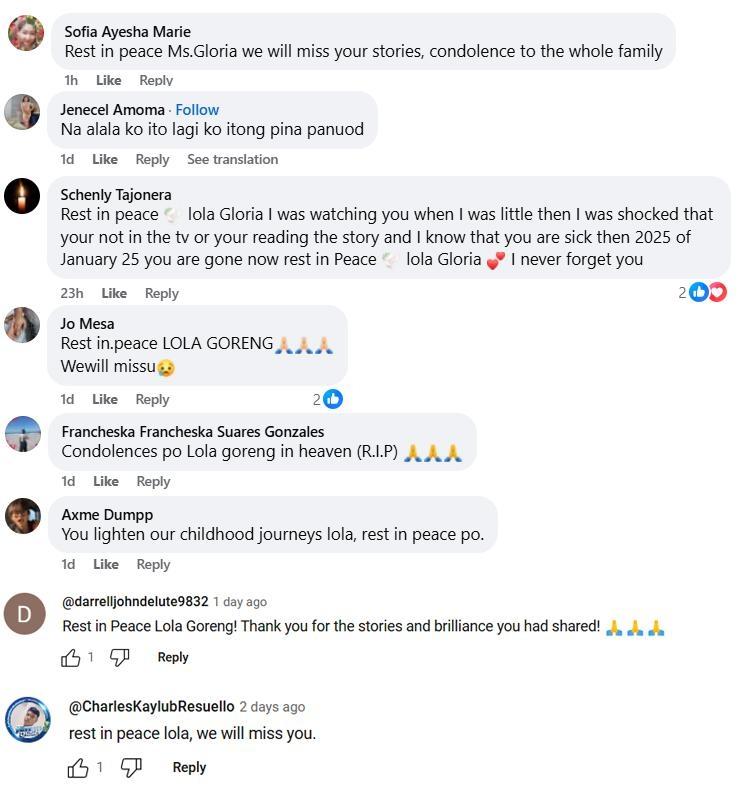Follow Jenecel Amoma
745x795 pixels.
point(197,110)
